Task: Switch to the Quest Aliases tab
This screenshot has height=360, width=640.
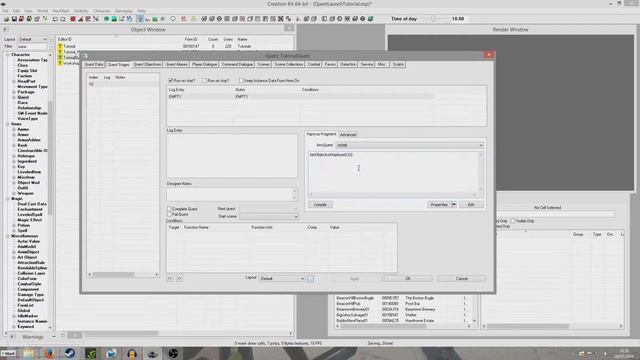Action: click(176, 64)
